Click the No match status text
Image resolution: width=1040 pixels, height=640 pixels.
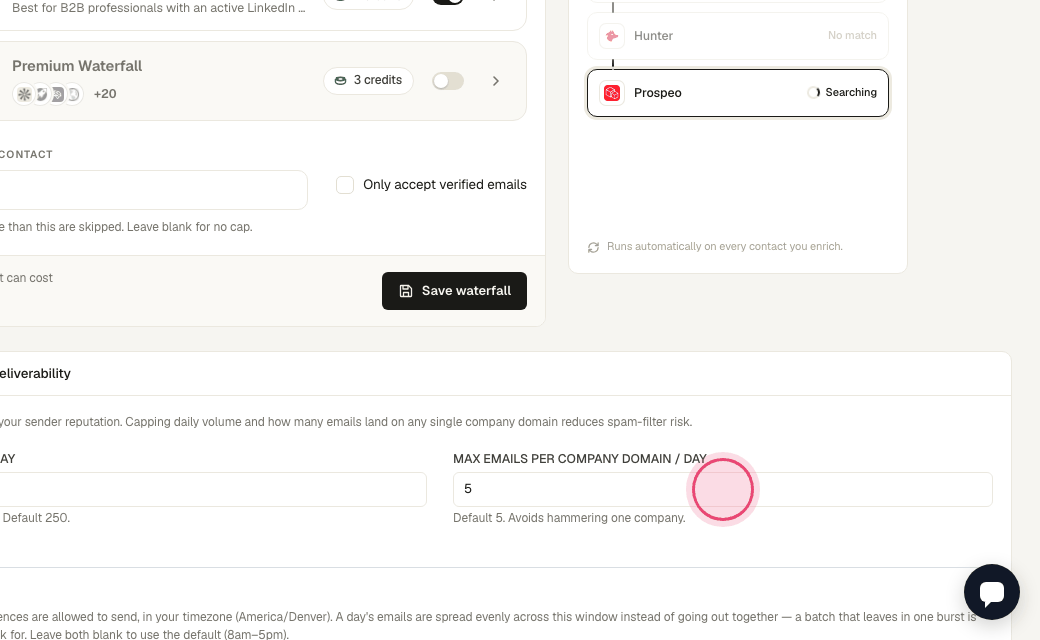coord(852,35)
